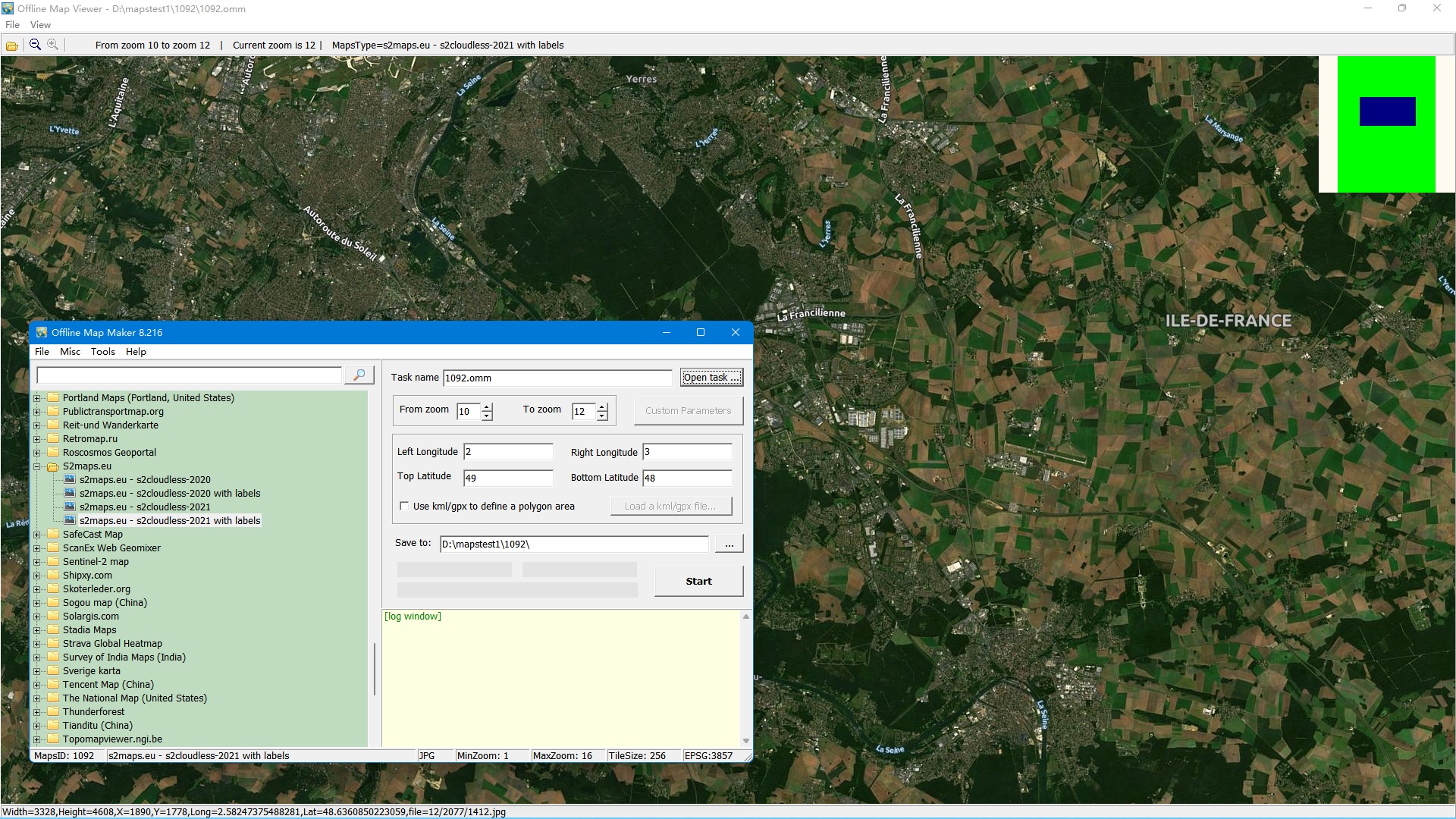Click the Open task ... button

[711, 378]
